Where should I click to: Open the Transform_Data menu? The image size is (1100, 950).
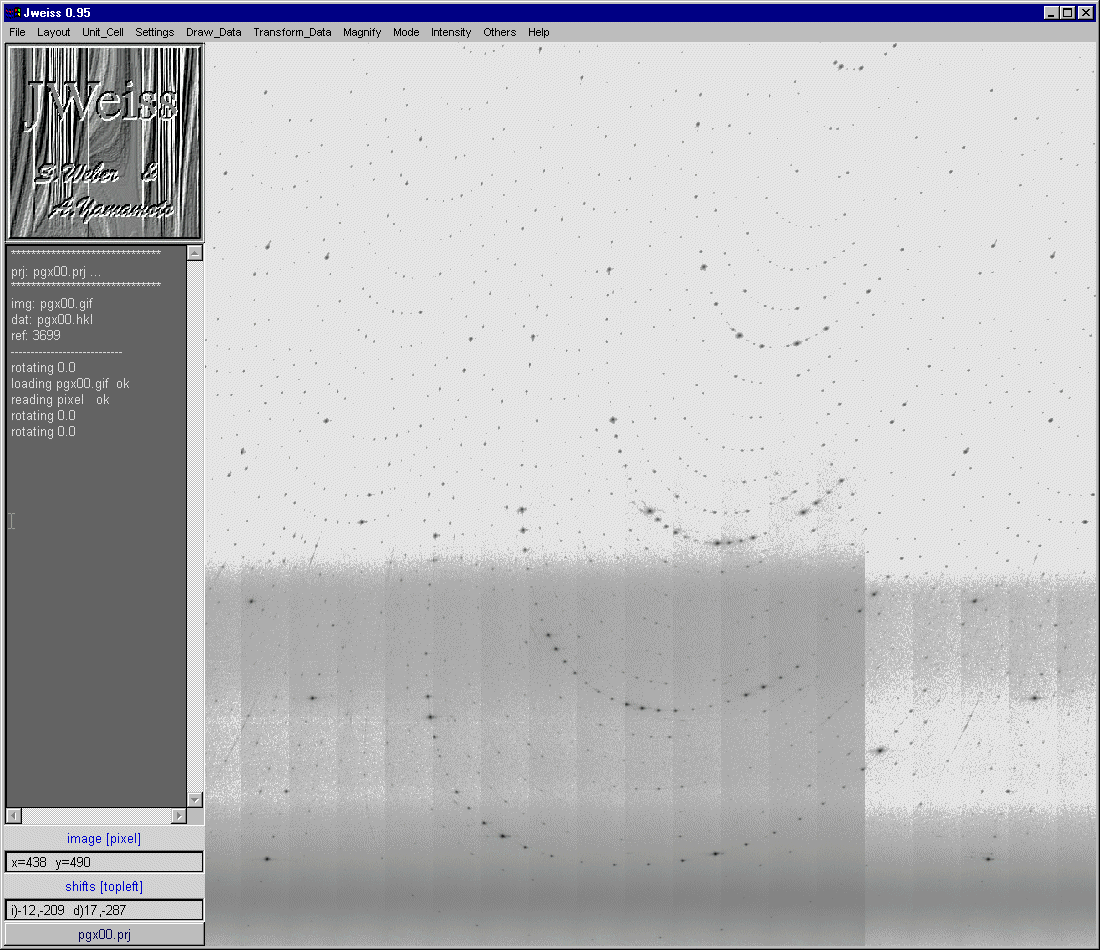tap(292, 32)
